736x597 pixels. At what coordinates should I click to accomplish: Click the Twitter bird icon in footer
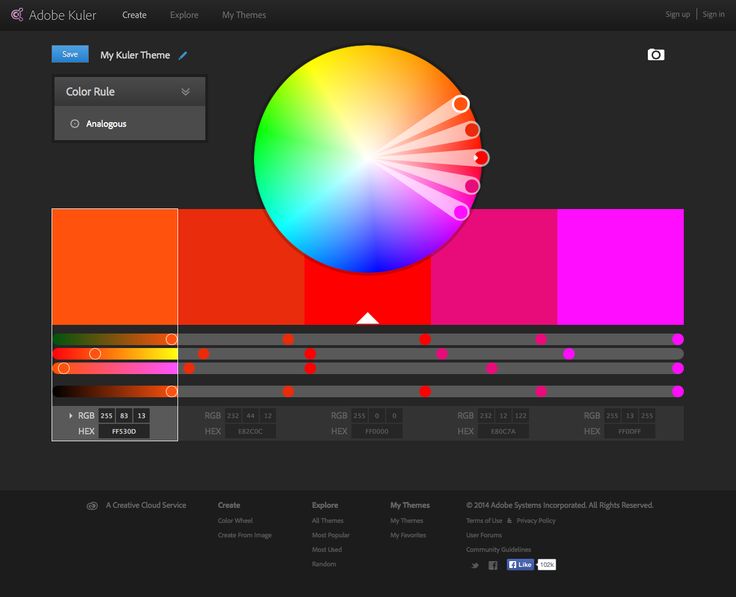coord(475,565)
